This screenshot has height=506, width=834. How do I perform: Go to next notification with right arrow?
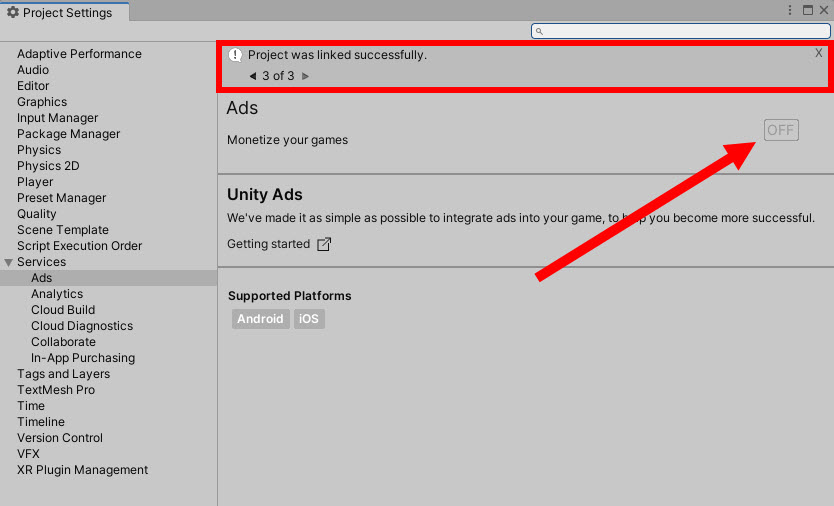(305, 76)
